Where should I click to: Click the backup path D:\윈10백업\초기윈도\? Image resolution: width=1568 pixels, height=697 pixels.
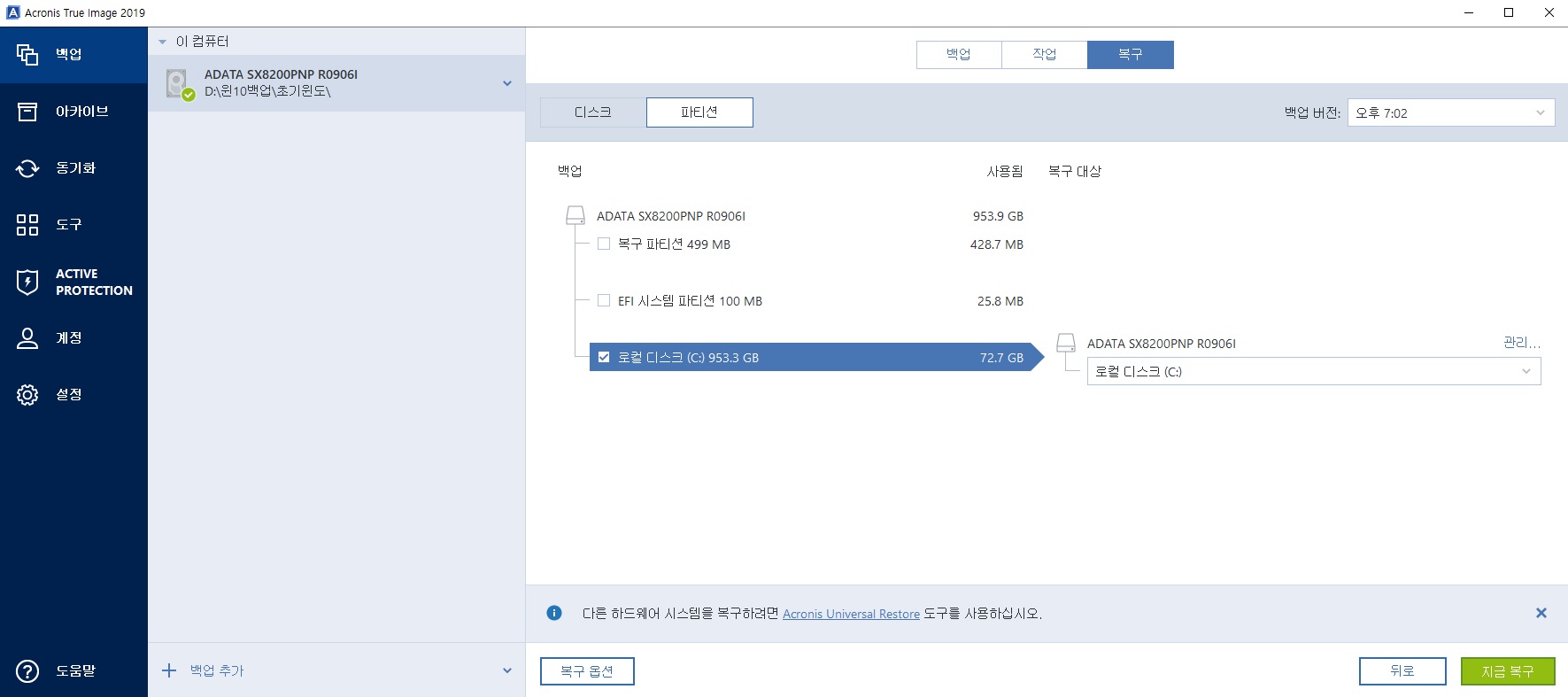[x=267, y=91]
